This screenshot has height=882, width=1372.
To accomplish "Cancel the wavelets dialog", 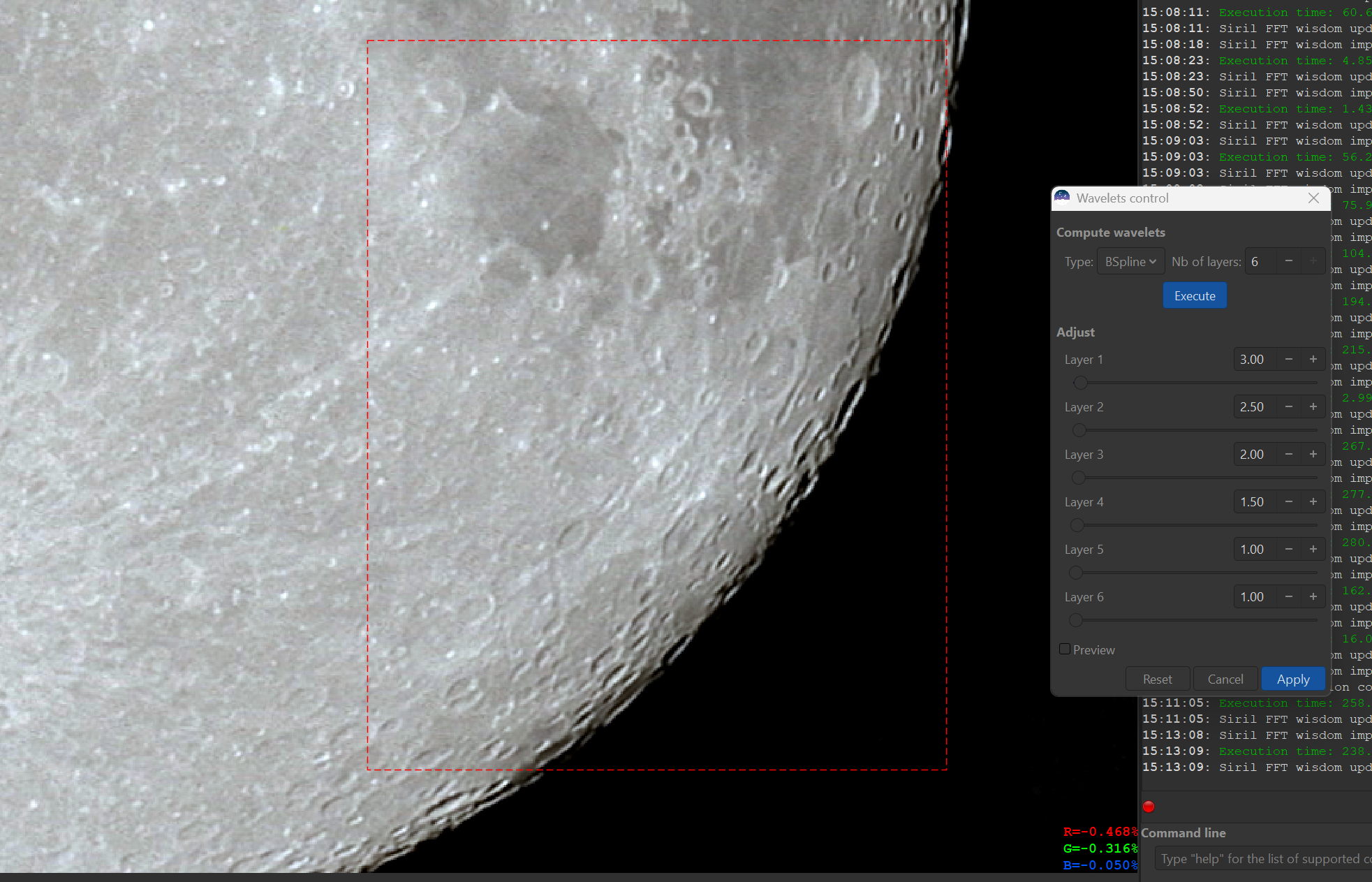I will click(1225, 679).
